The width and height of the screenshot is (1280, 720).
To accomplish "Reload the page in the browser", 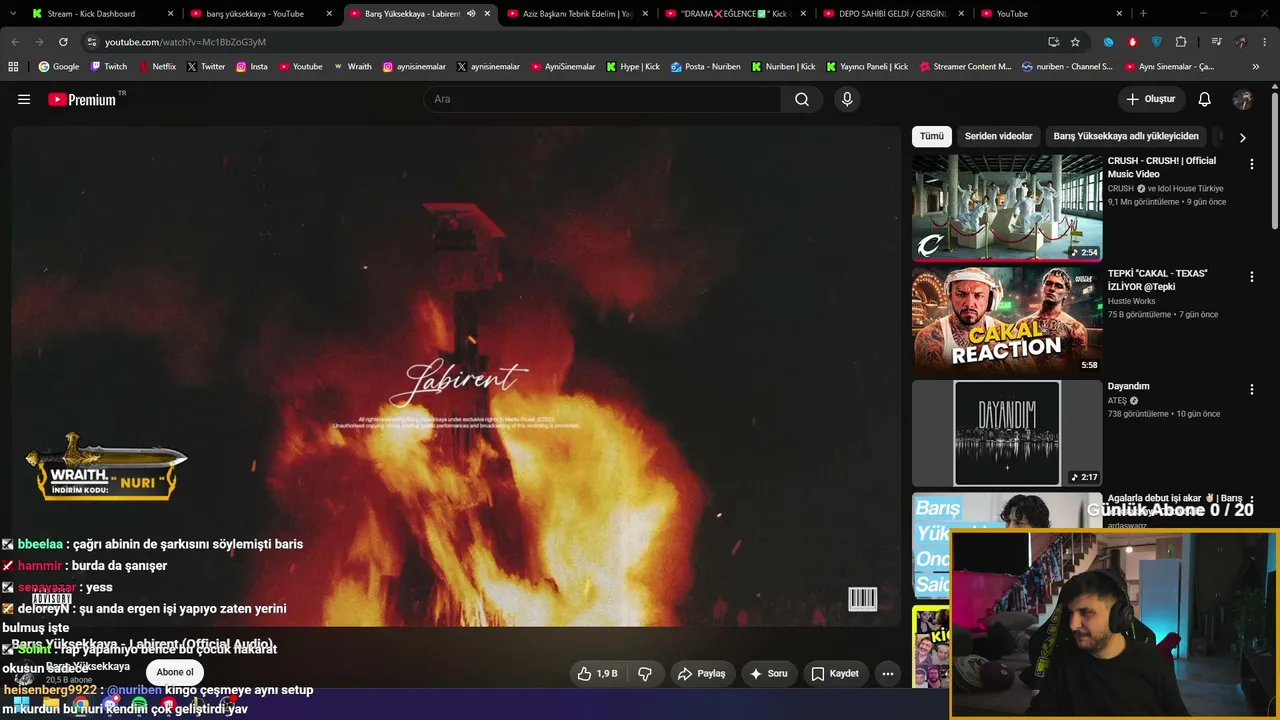I will (x=63, y=42).
